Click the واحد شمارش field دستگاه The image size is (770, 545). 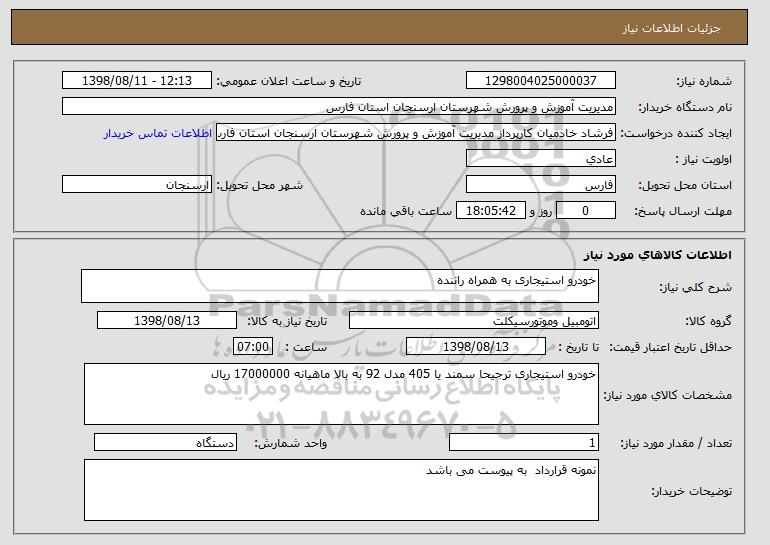[x=165, y=442]
